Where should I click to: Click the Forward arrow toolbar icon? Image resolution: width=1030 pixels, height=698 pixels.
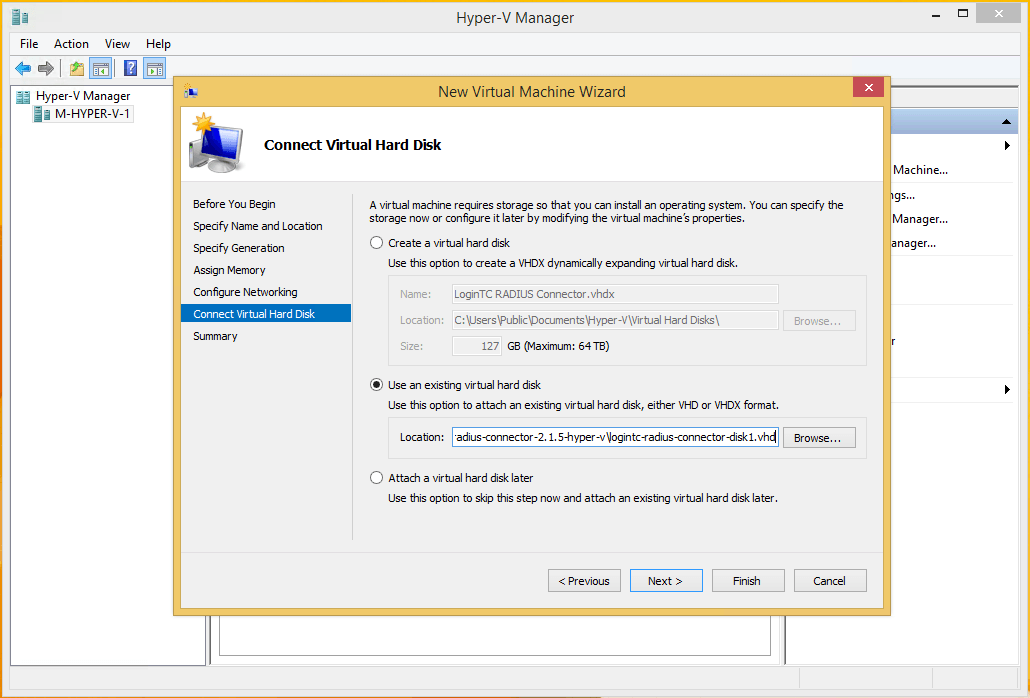point(45,68)
